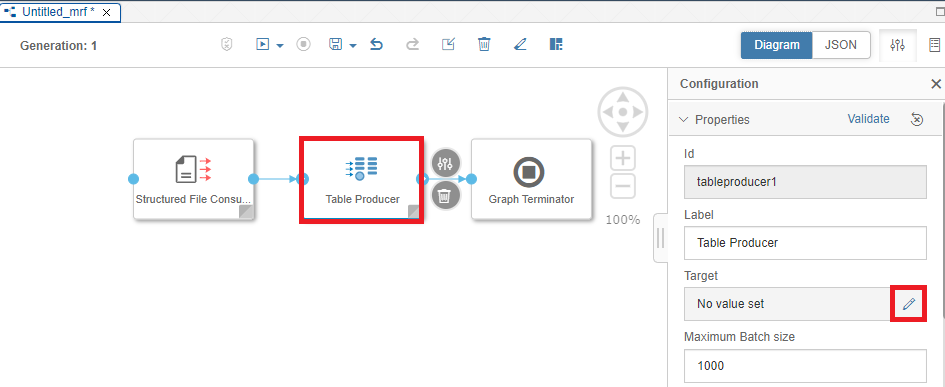Edit Target with the pencil icon
Viewport: 945px width, 387px height.
tap(909, 304)
